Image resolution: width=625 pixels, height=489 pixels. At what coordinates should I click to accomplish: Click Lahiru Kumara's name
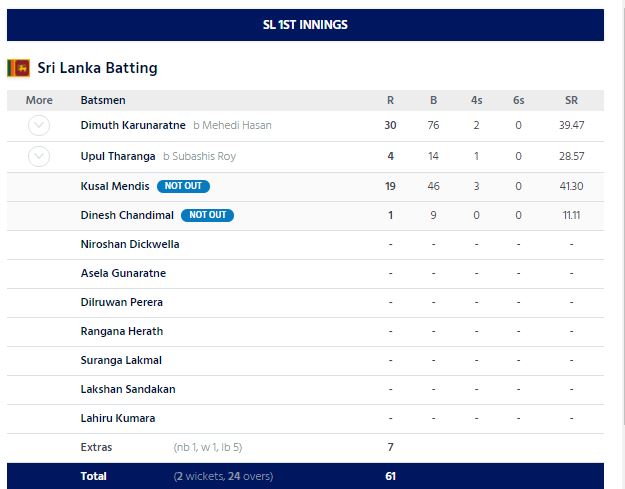pos(117,418)
